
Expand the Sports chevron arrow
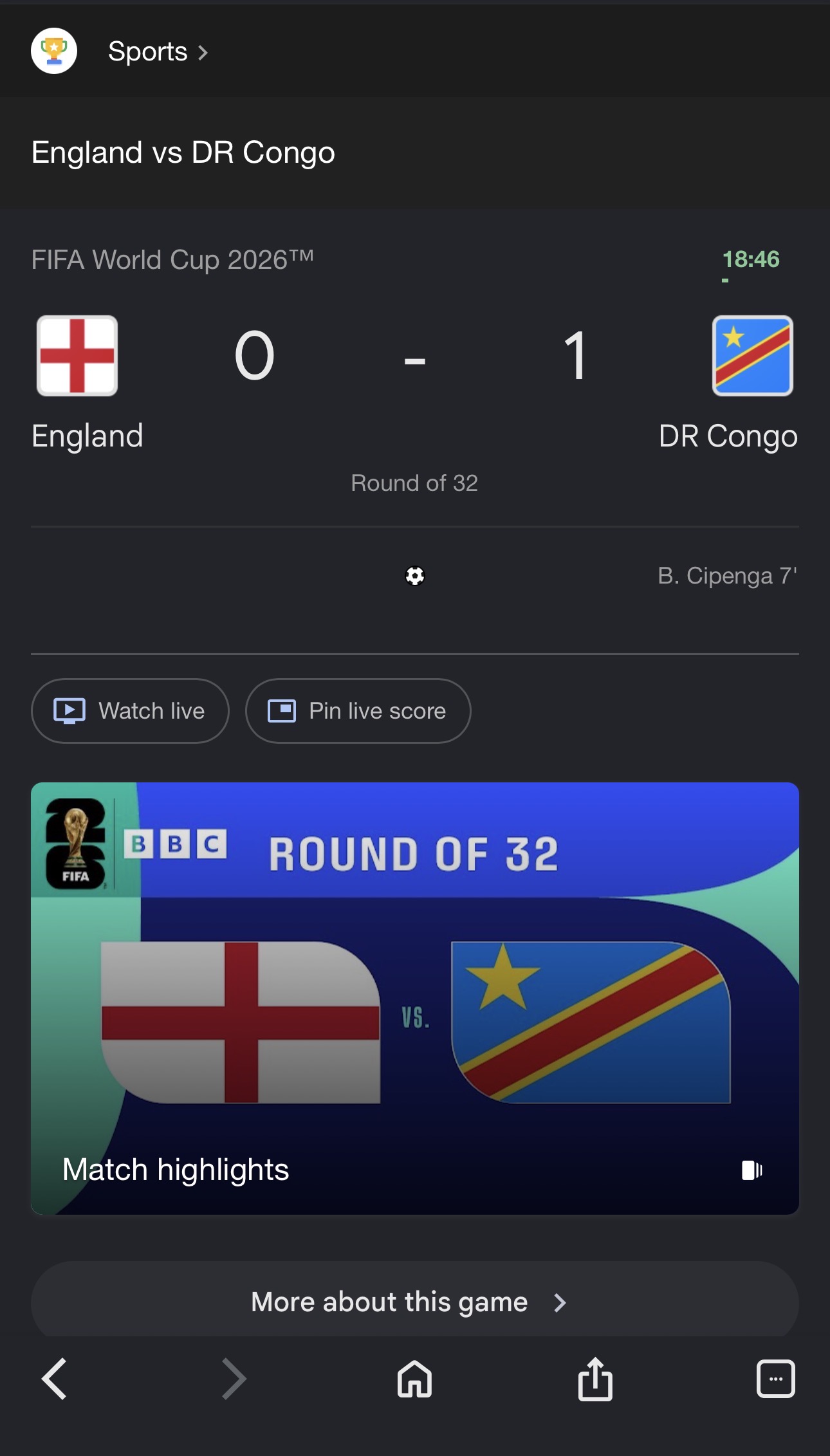(x=203, y=52)
